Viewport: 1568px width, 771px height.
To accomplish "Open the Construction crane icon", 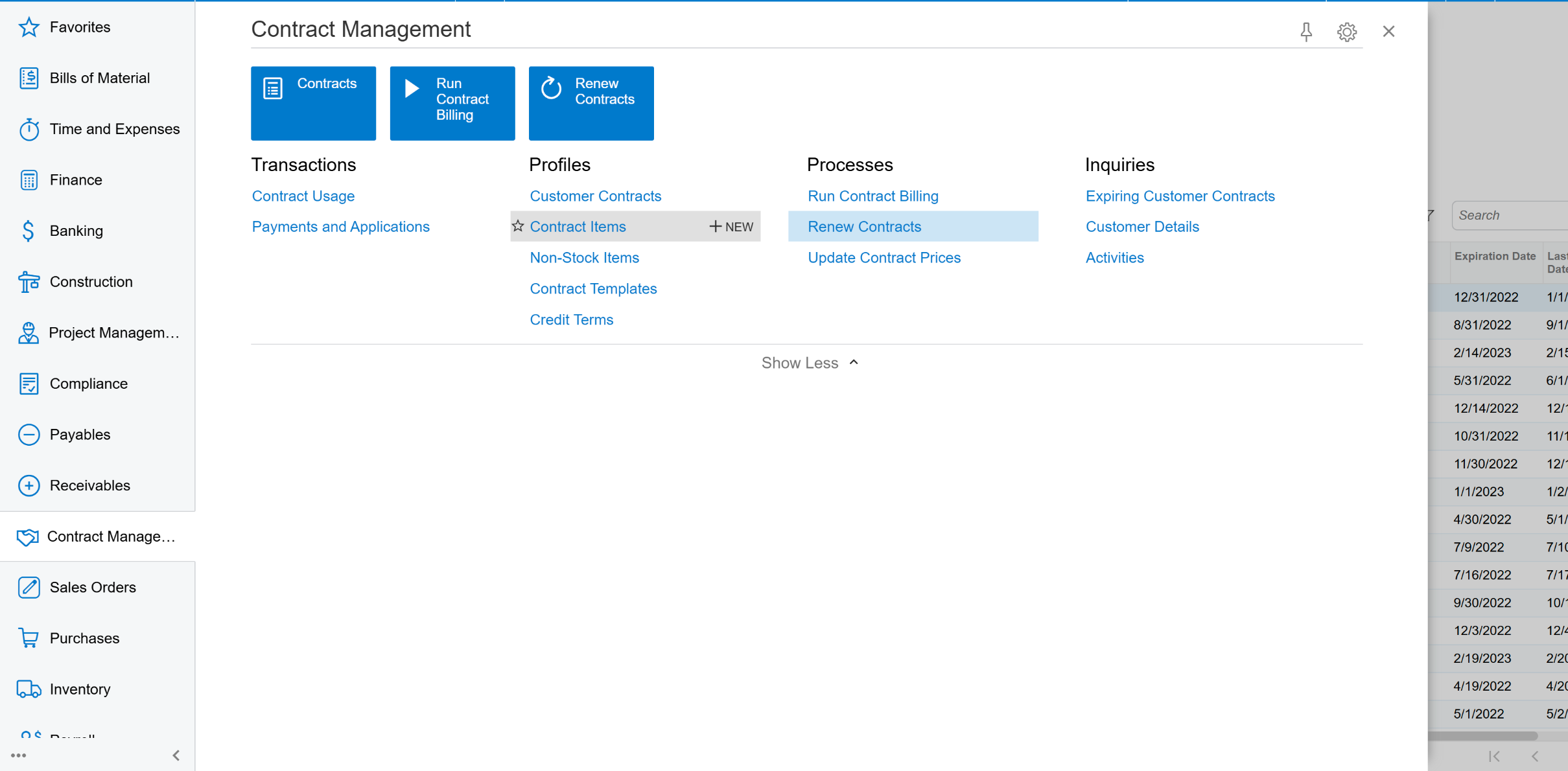I will click(x=29, y=282).
